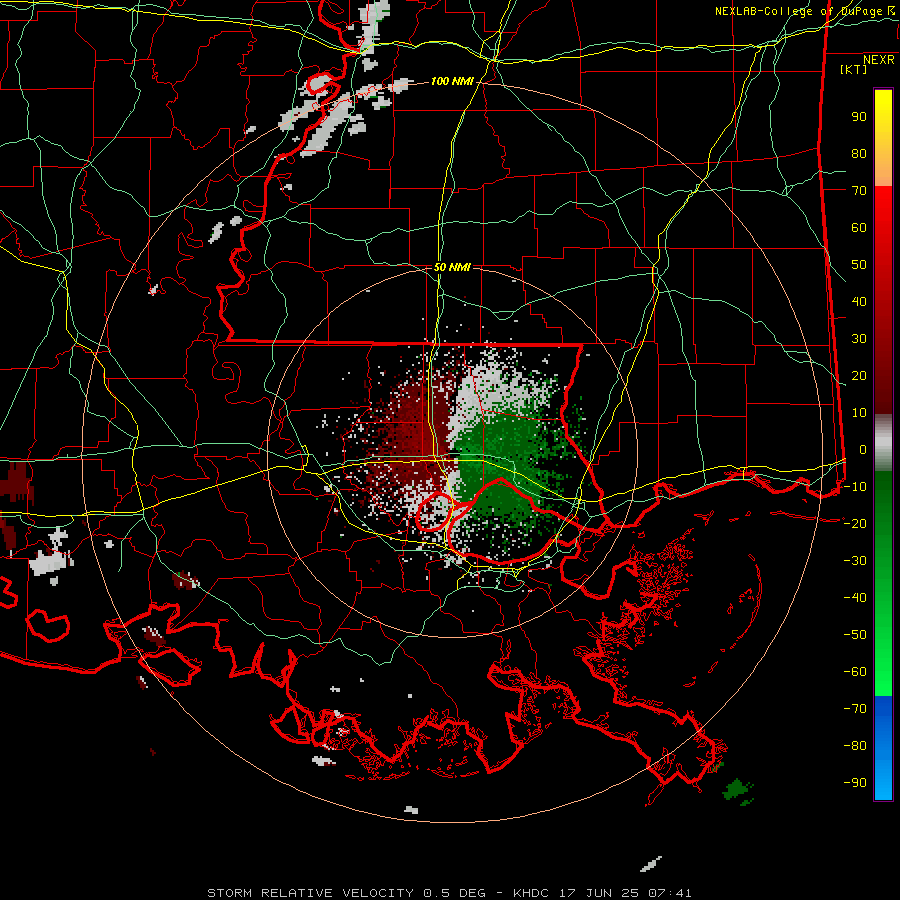
Task: Click the "80" scale value
Action: (x=859, y=154)
